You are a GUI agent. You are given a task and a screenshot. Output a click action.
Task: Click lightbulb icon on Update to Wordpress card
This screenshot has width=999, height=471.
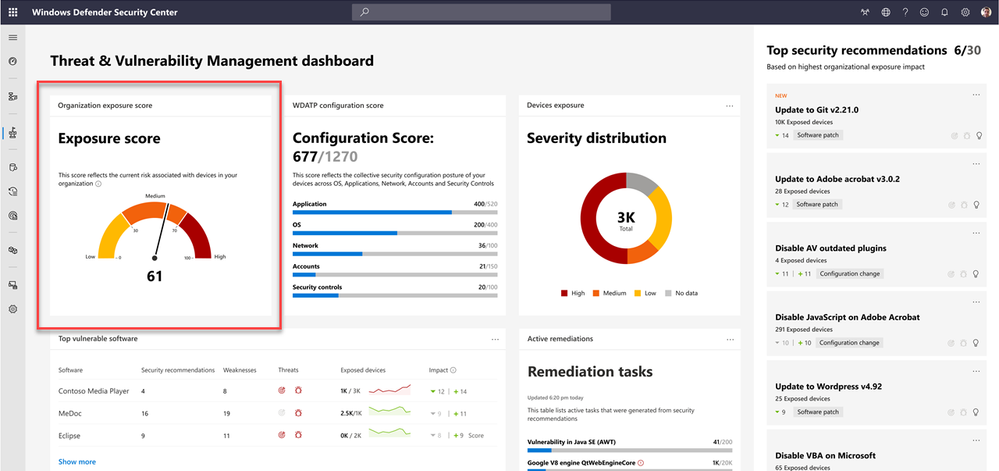click(975, 412)
